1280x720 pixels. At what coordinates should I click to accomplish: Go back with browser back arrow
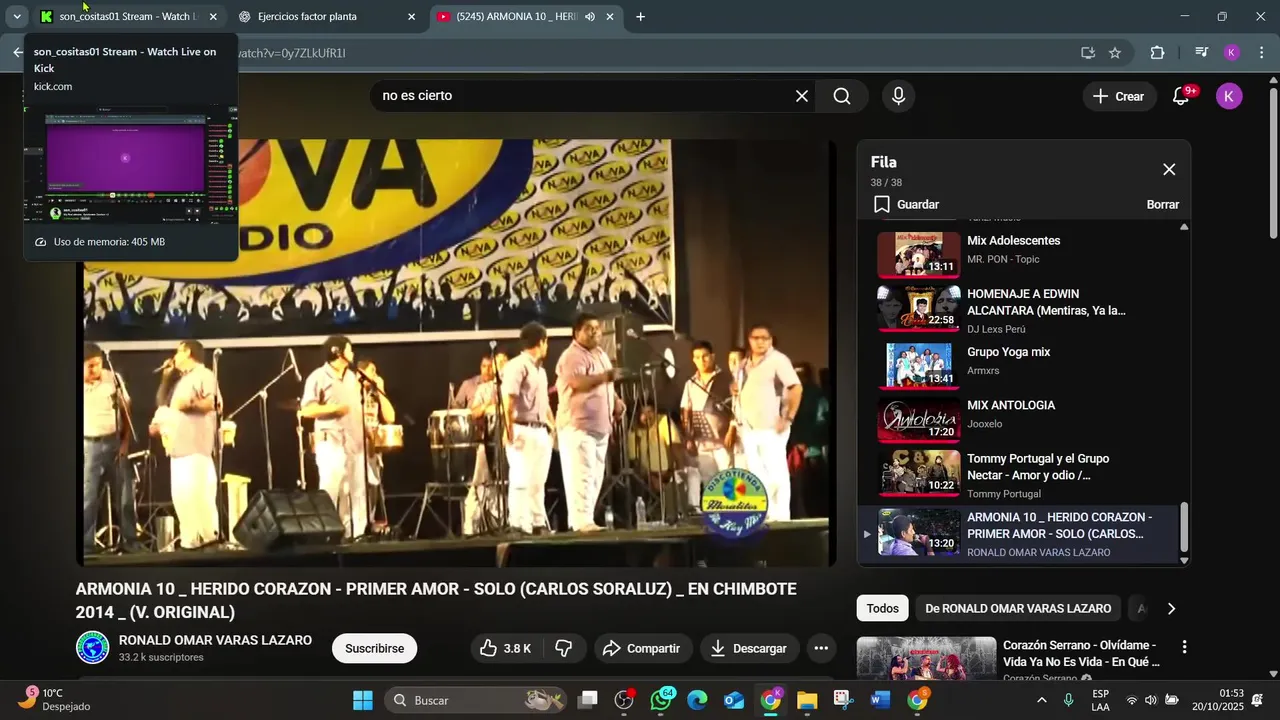17,53
